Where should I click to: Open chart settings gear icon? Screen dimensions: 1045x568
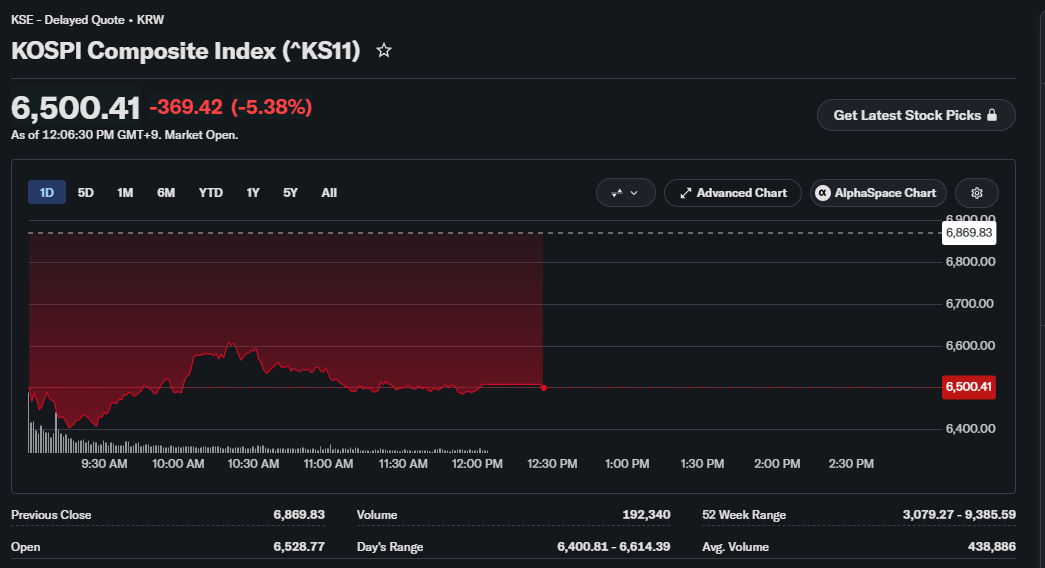976,193
